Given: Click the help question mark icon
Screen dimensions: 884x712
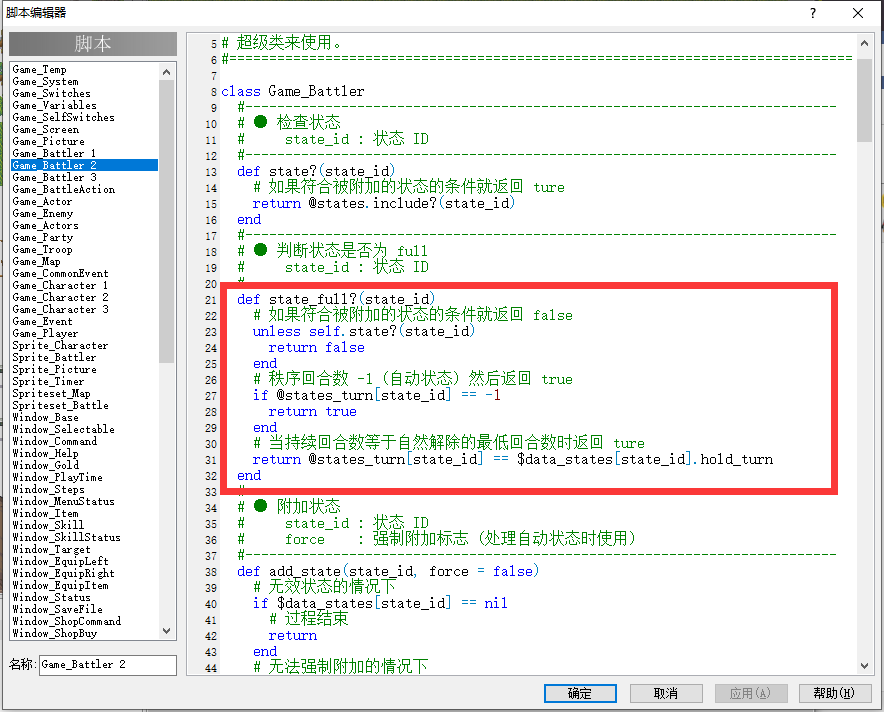Looking at the screenshot, I should point(812,13).
